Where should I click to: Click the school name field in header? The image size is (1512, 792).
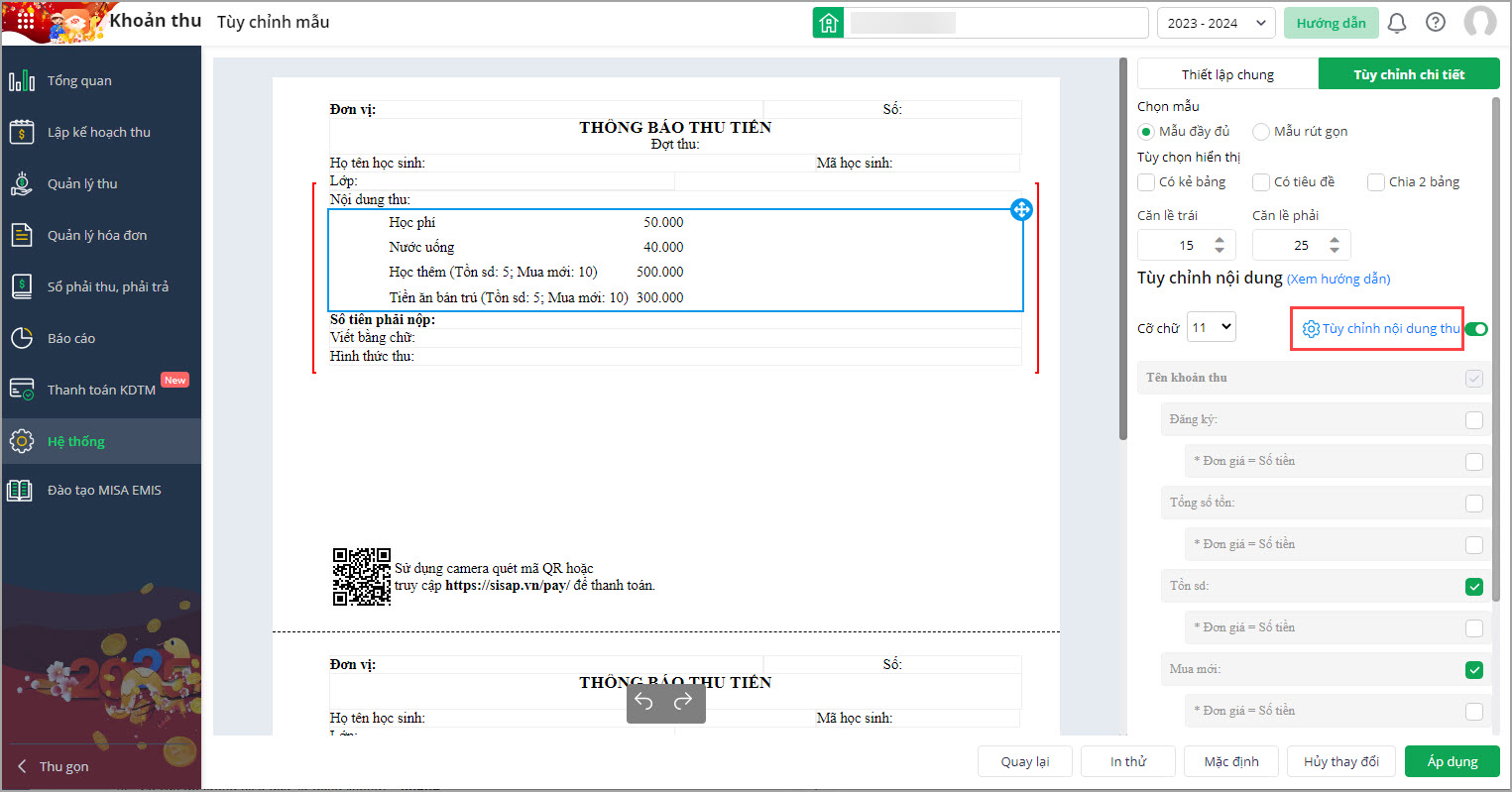pos(995,23)
